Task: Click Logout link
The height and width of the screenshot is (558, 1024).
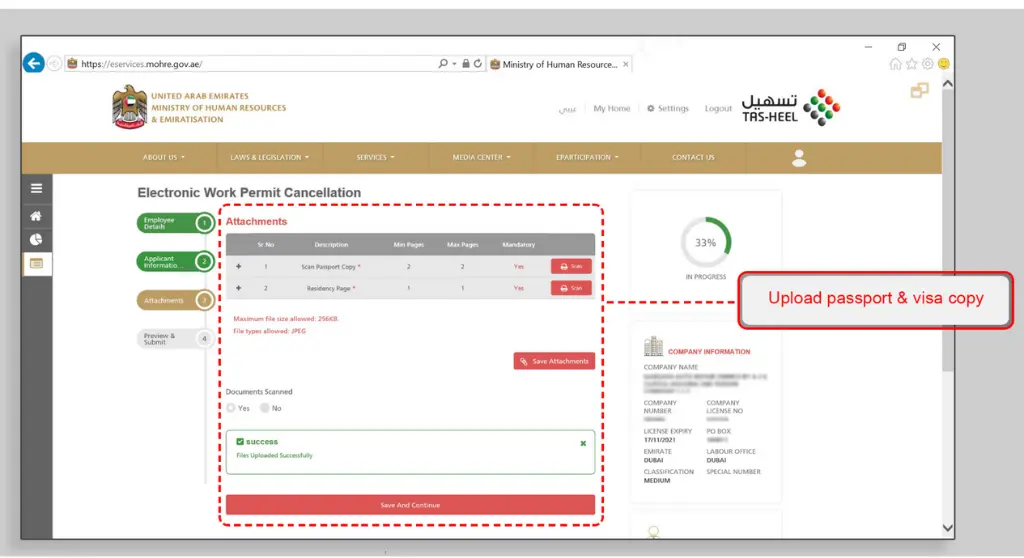Action: (x=718, y=108)
